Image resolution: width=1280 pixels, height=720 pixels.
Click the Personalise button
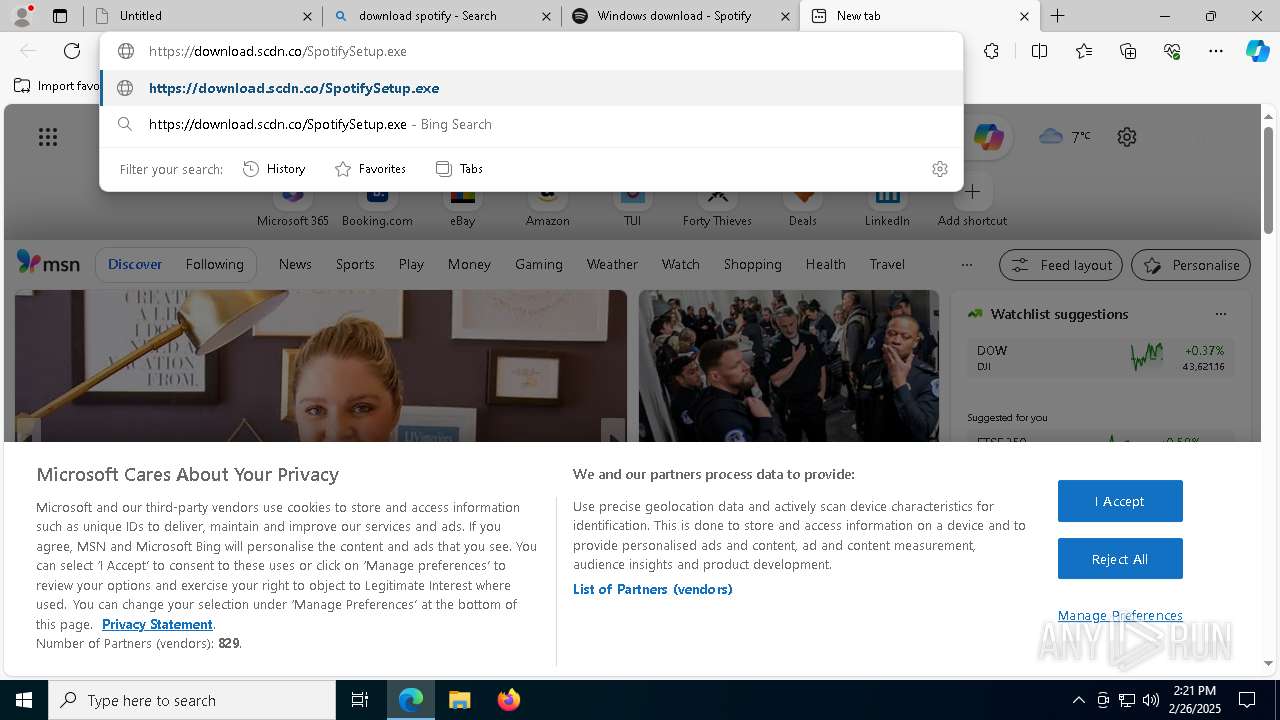[x=1191, y=265]
